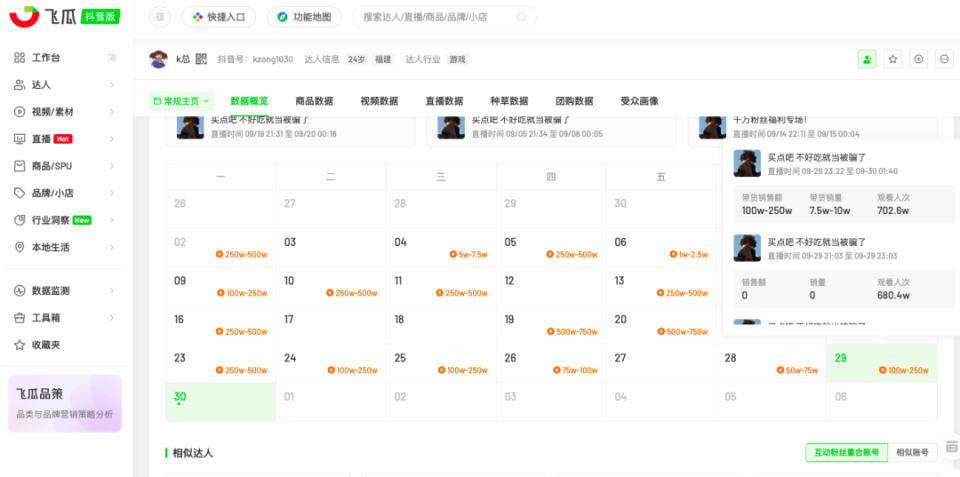Expand the 直播 sidebar menu
Screen dimensions: 960x477
tap(66, 139)
